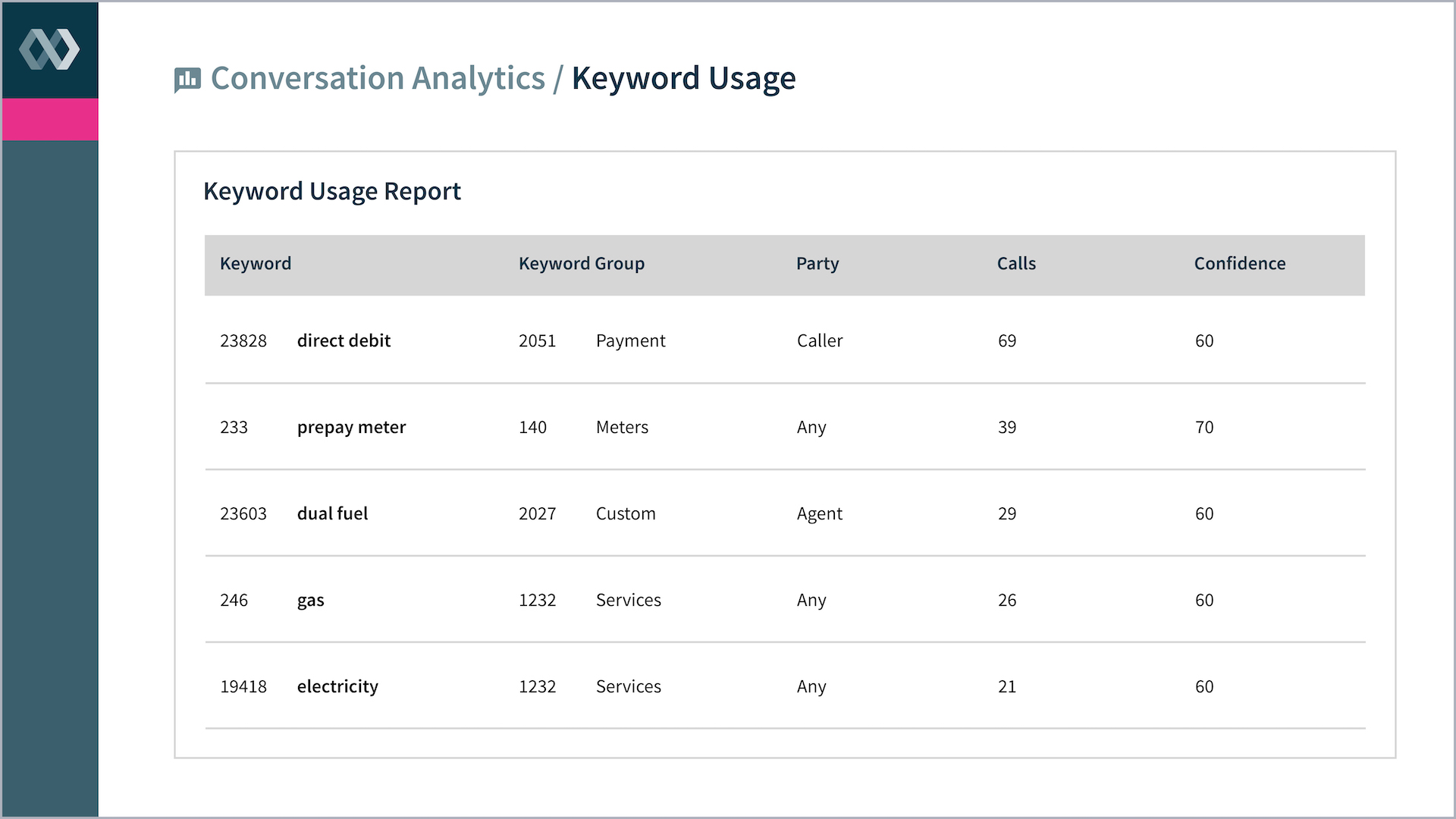Click group ID 1232 in gas row
This screenshot has width=1456, height=819.
click(x=537, y=600)
